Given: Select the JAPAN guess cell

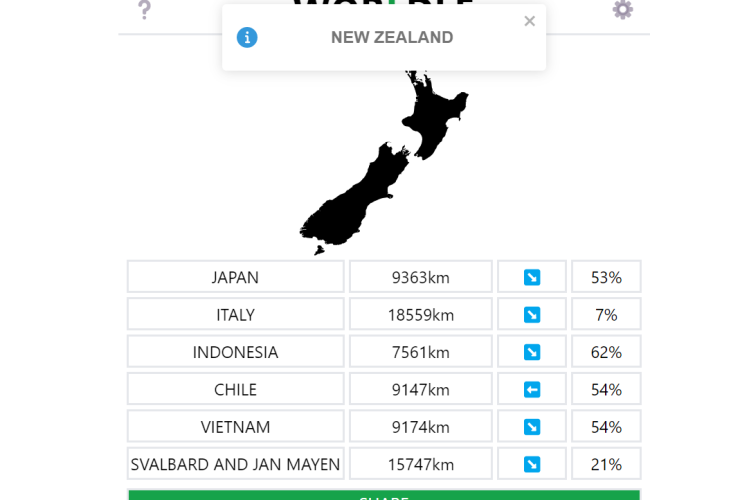Looking at the screenshot, I should [235, 277].
